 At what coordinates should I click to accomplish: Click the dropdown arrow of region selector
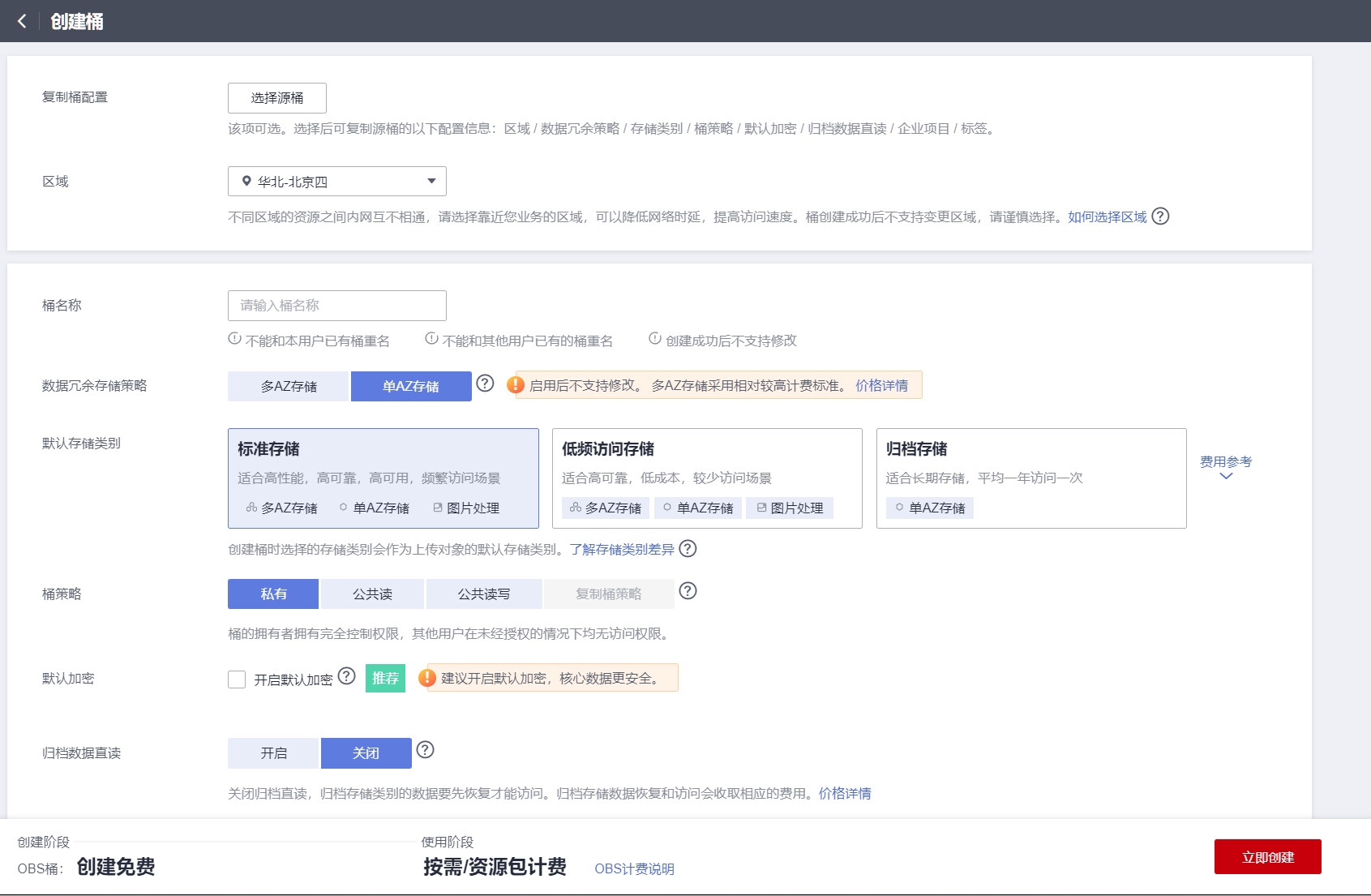coord(431,182)
